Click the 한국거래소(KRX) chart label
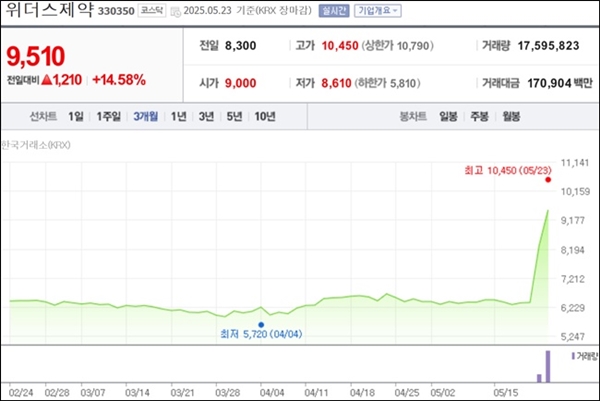The image size is (600, 401). 36,145
